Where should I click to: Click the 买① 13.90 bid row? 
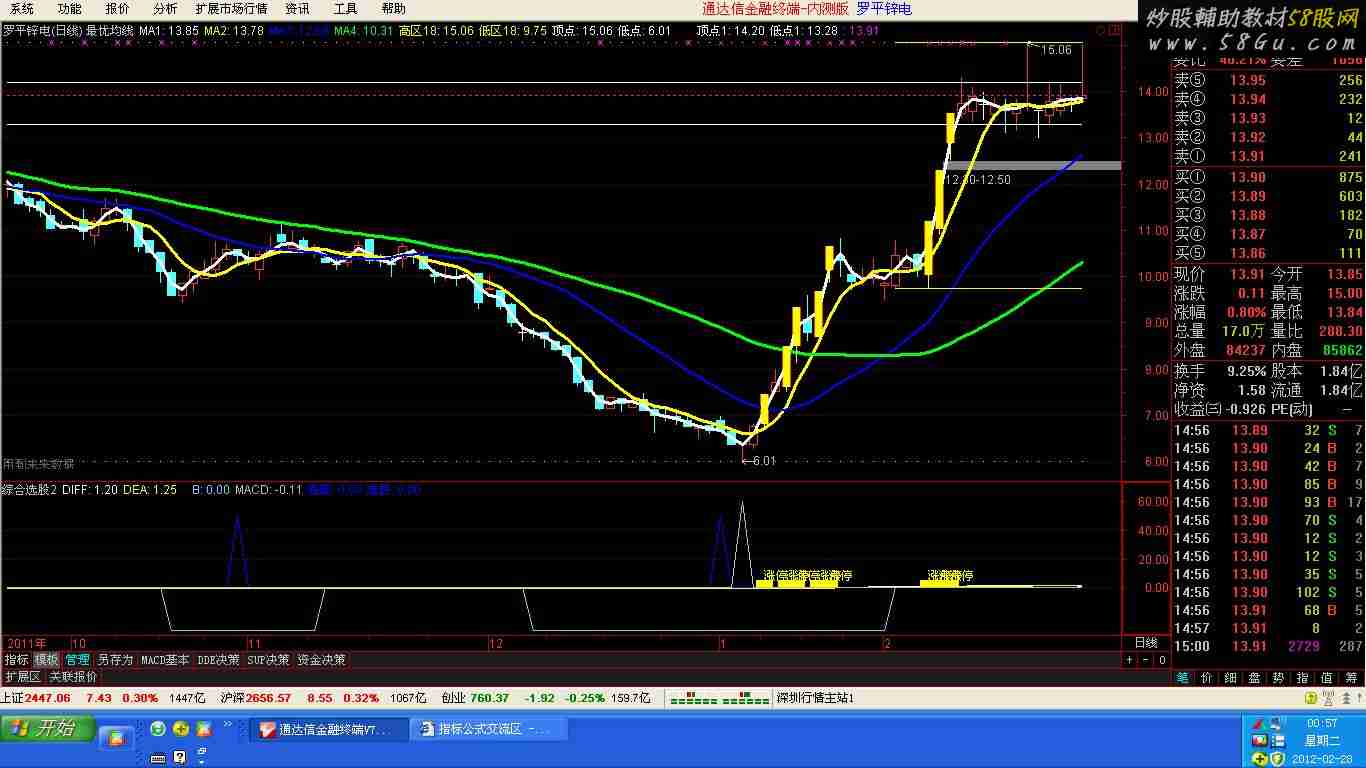tap(1268, 177)
